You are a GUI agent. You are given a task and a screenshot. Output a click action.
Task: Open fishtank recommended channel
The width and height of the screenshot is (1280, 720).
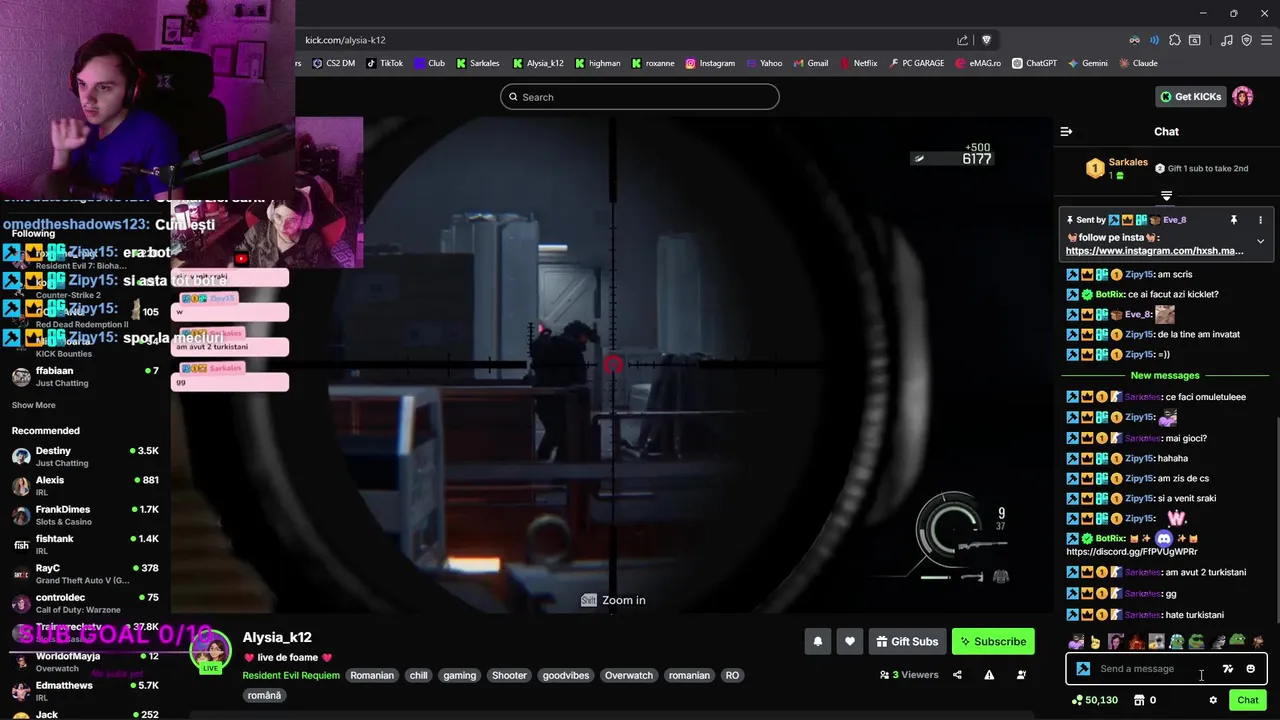[x=84, y=544]
